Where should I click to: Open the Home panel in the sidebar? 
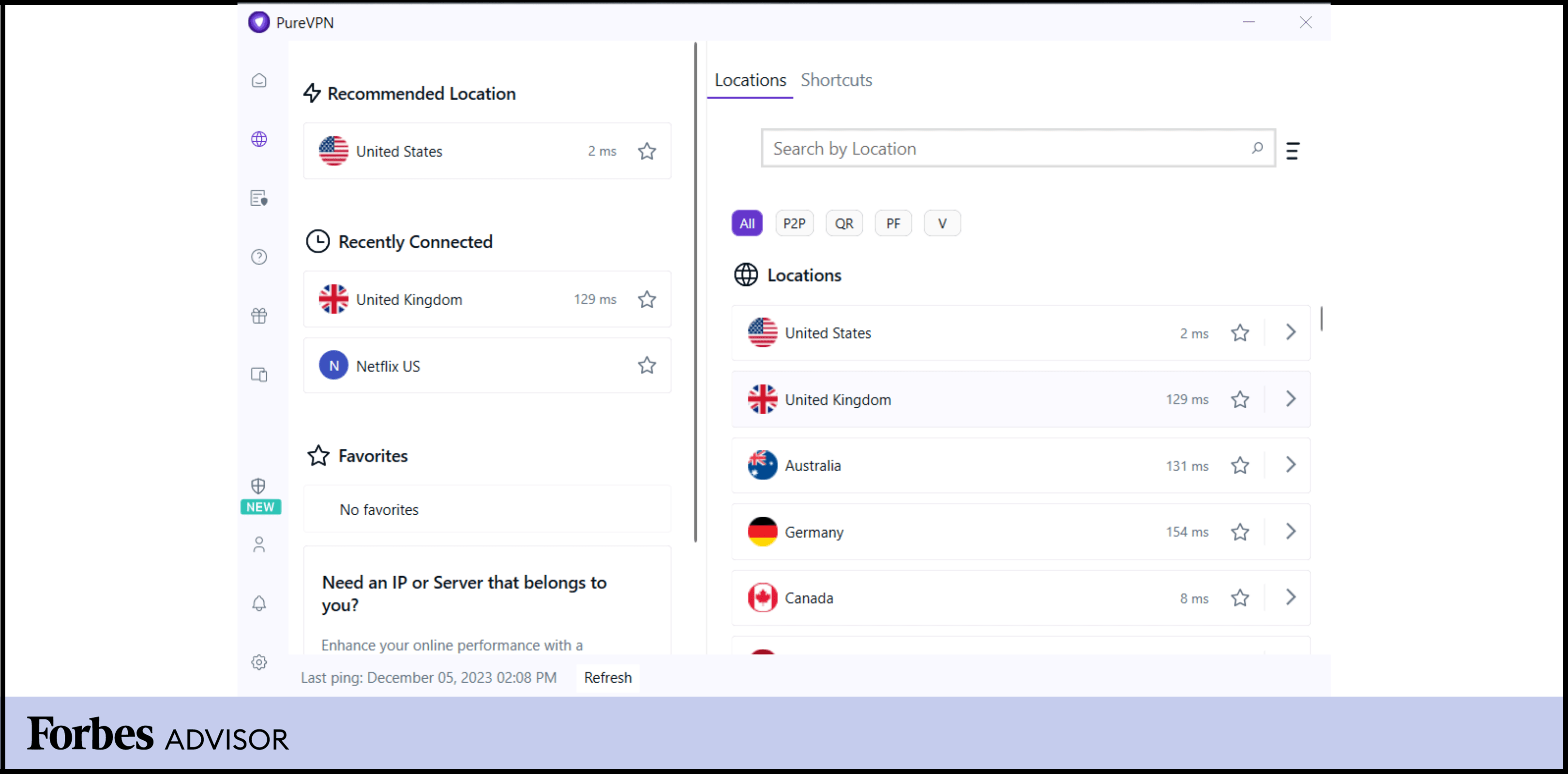tap(259, 80)
